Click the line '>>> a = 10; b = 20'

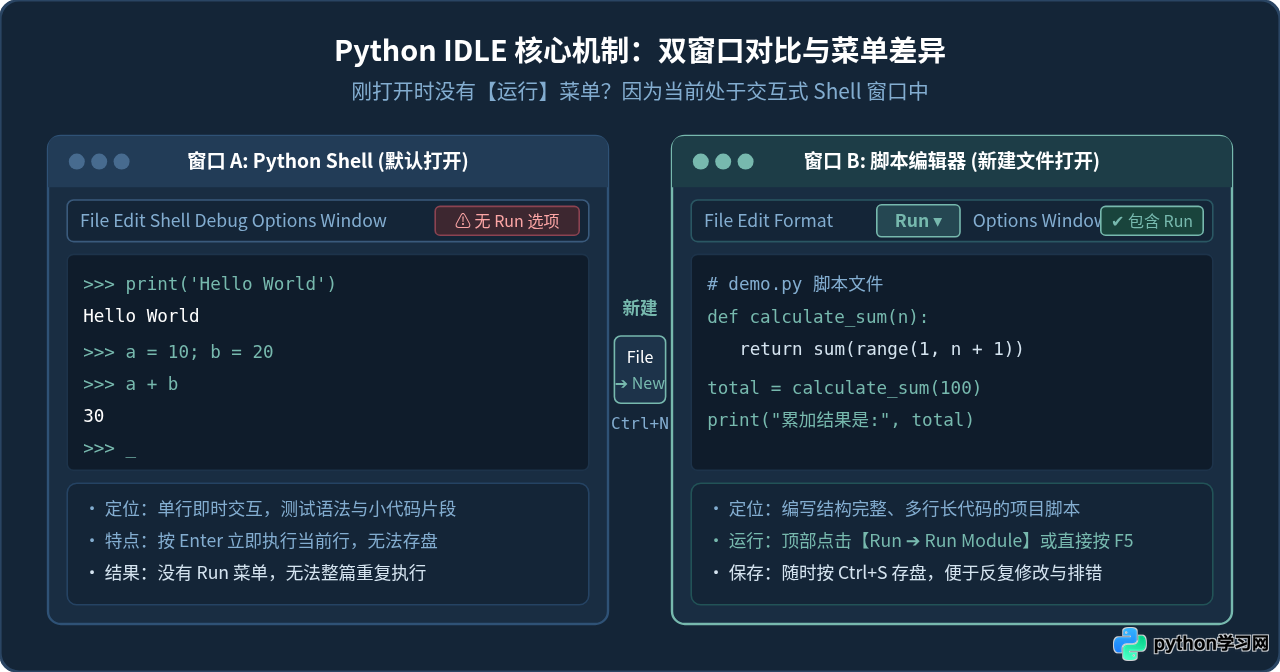point(178,352)
